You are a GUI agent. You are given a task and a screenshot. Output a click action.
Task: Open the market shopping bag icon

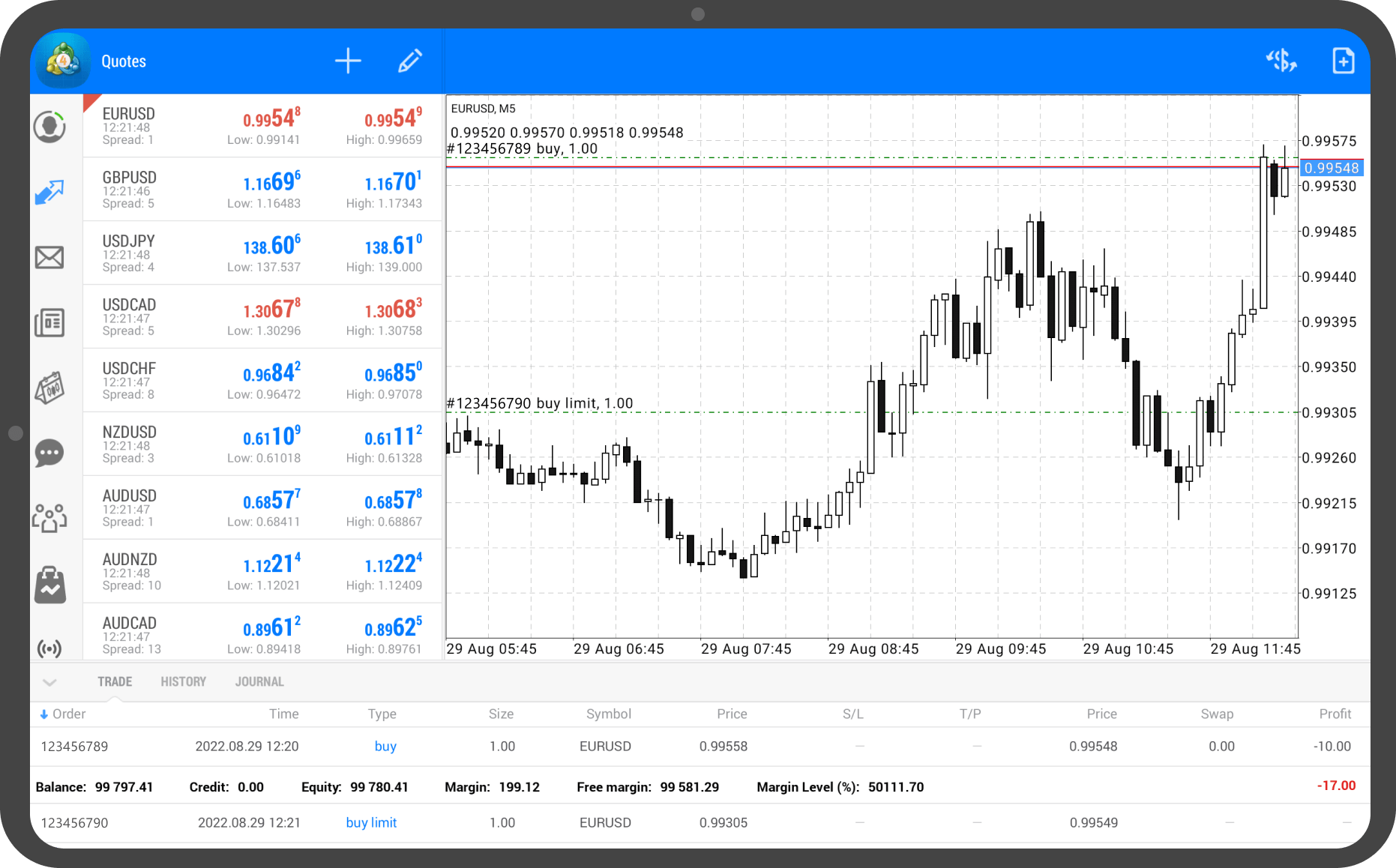click(x=49, y=585)
